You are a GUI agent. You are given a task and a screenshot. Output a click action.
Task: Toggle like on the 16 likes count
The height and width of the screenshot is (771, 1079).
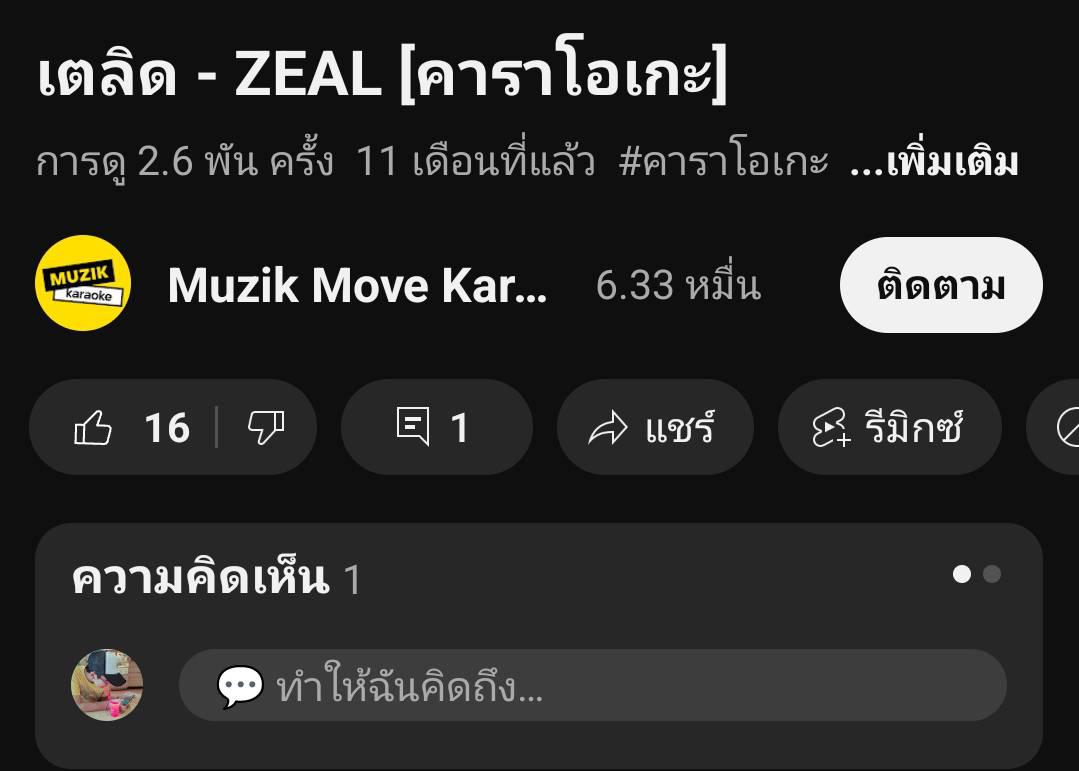click(x=167, y=427)
